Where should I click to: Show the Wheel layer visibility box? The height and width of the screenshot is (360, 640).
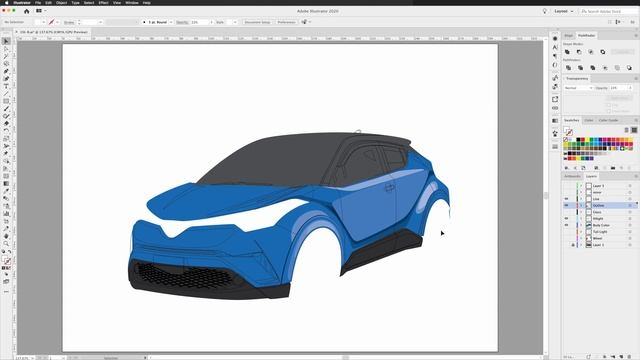[x=567, y=238]
